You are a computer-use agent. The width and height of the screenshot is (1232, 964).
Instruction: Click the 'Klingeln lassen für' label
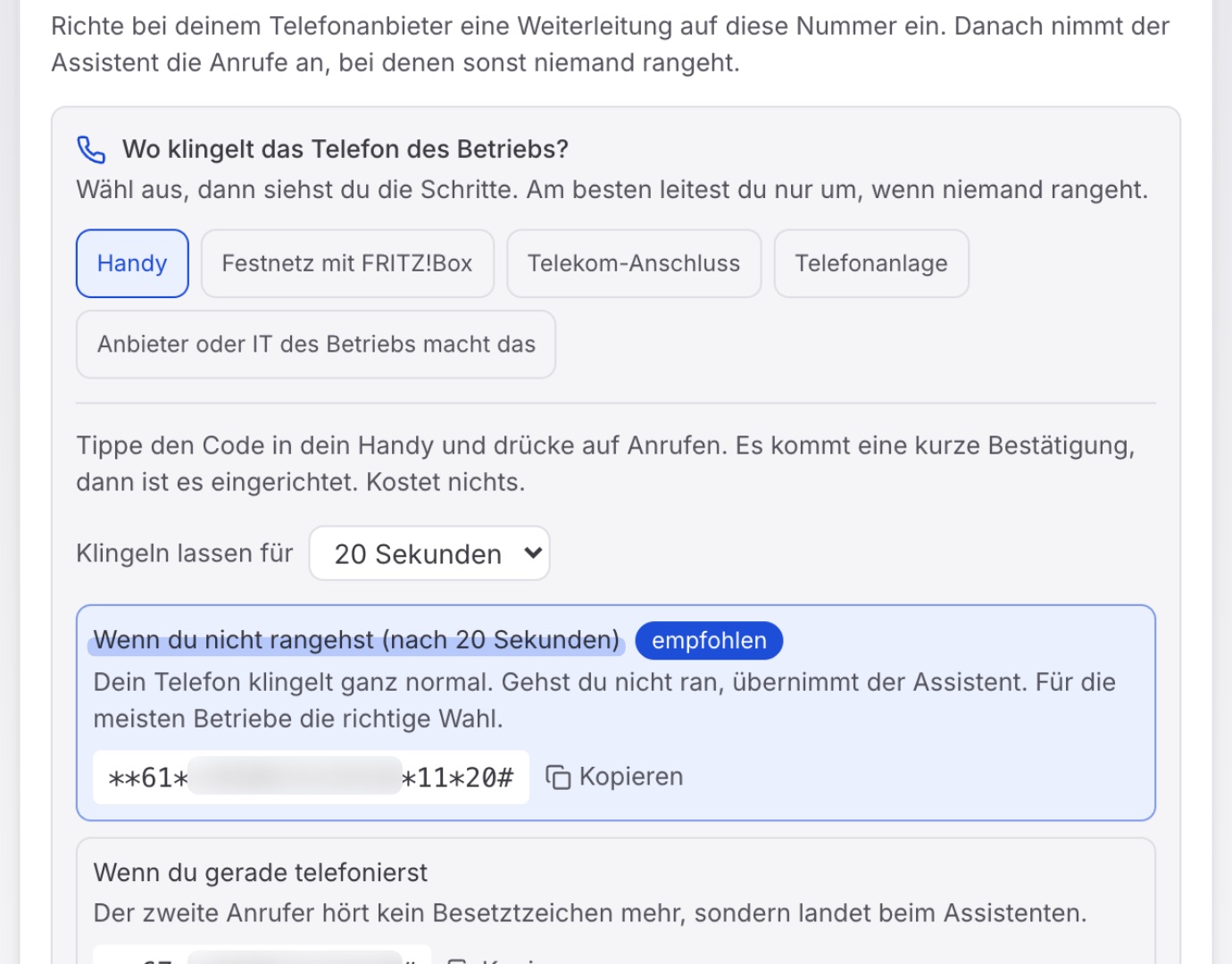(x=185, y=553)
